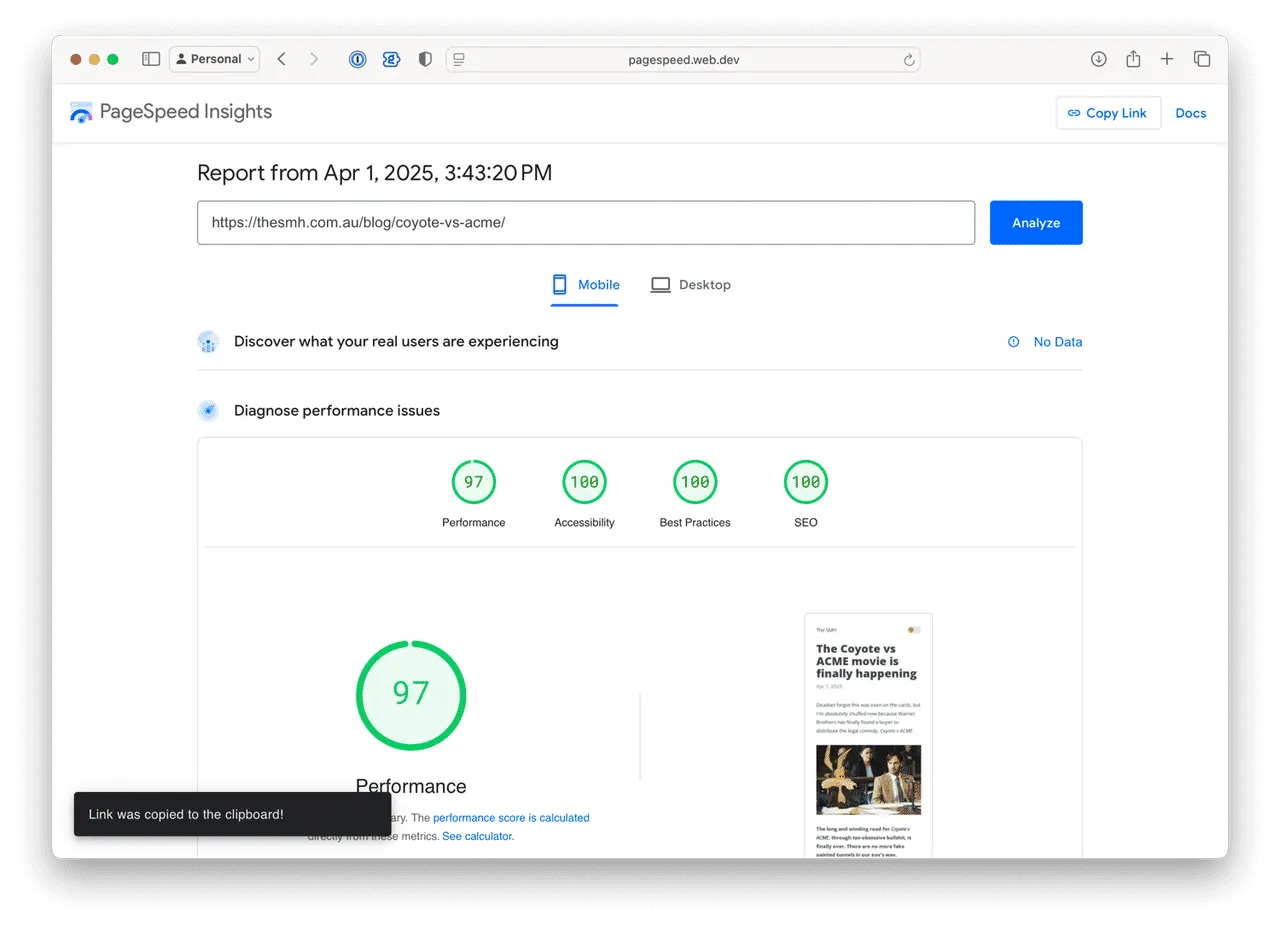Open the privacy shield icon
The height and width of the screenshot is (927, 1280).
coord(425,59)
